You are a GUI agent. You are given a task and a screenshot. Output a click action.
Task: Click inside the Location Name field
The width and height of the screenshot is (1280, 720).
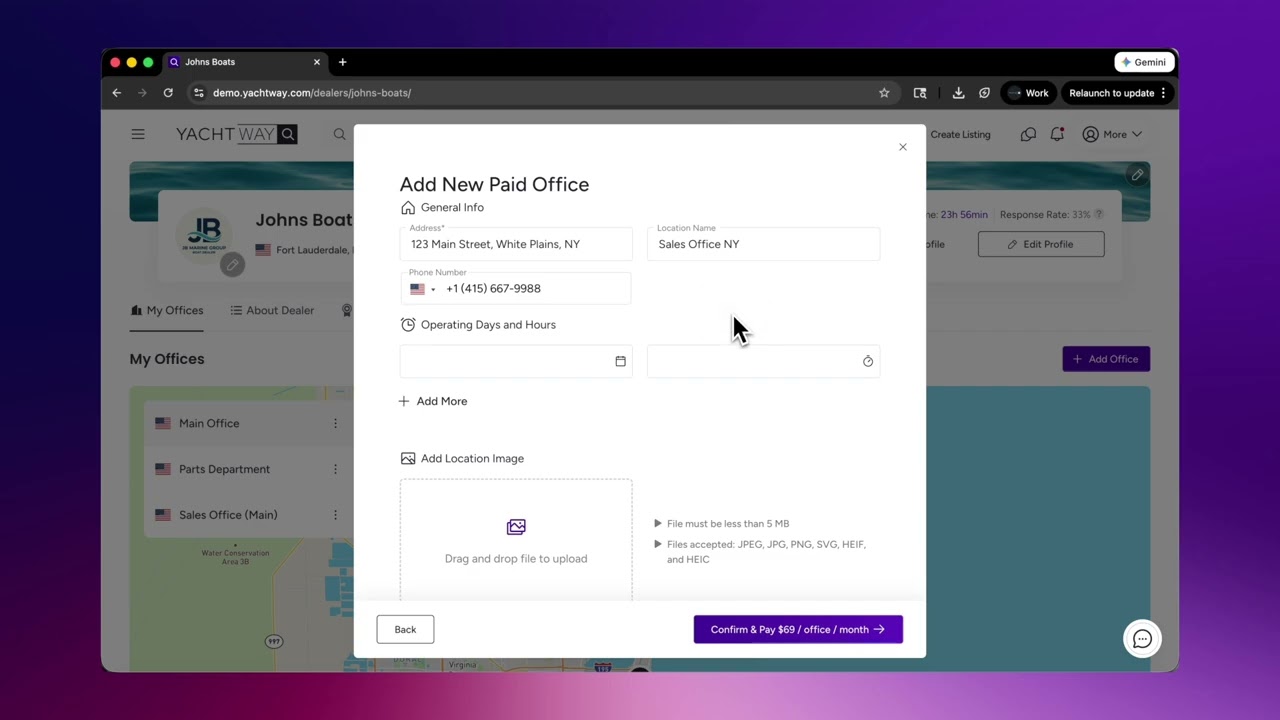tap(763, 244)
